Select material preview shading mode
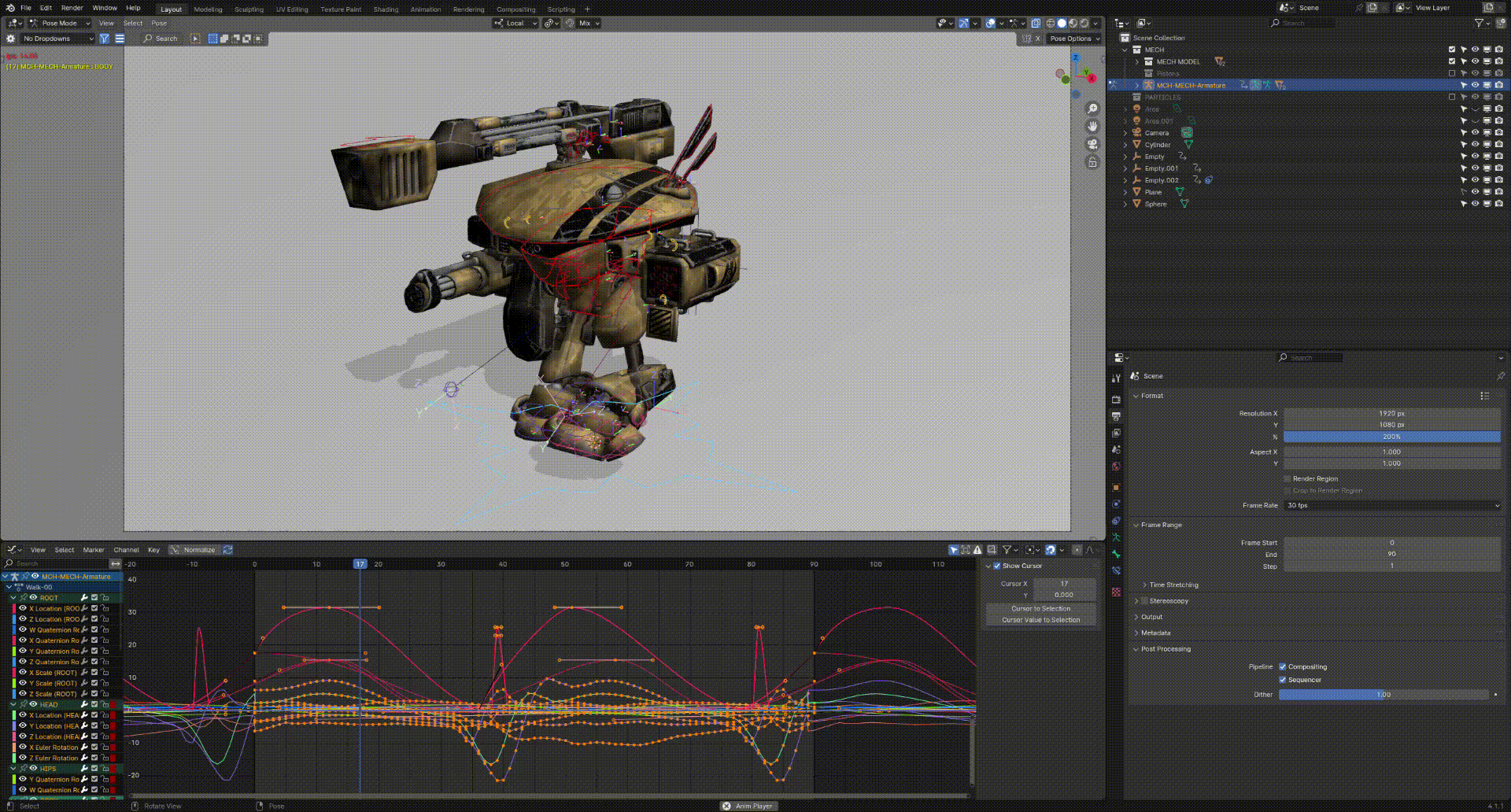This screenshot has height=812, width=1511. click(1073, 23)
